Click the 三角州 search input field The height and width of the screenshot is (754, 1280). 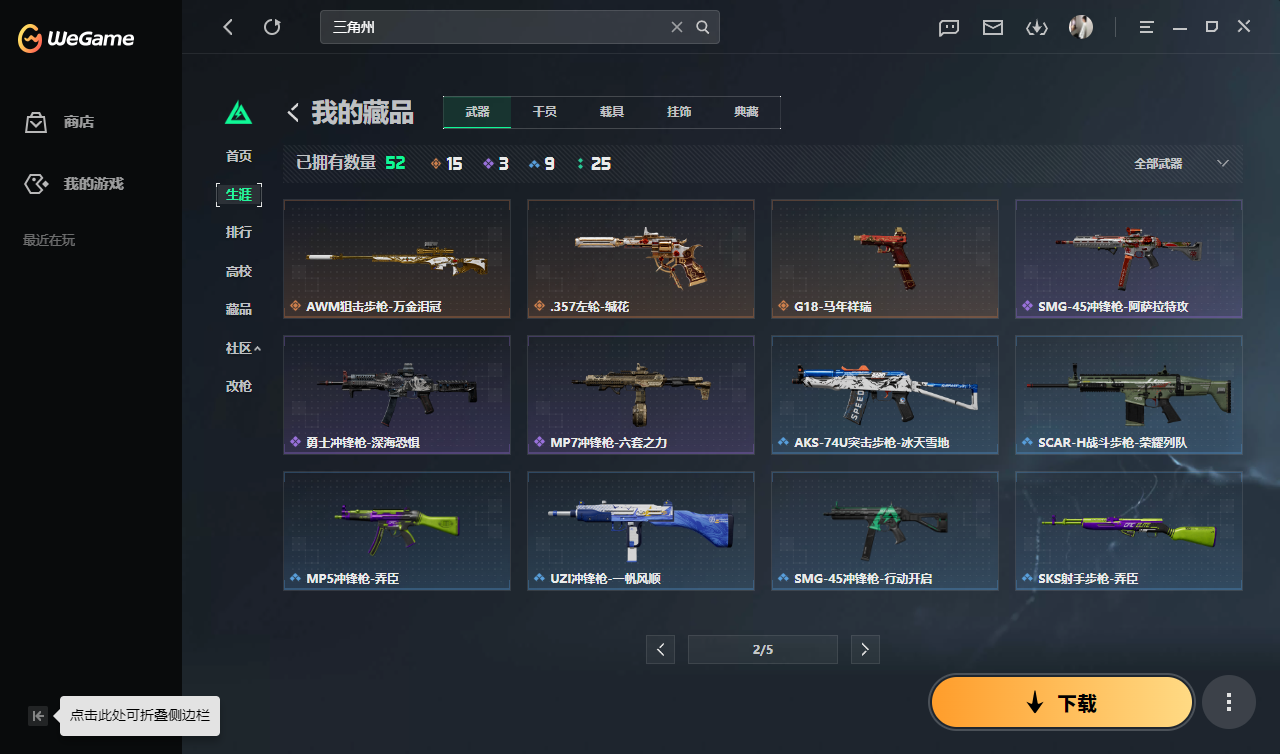pyautogui.click(x=495, y=27)
